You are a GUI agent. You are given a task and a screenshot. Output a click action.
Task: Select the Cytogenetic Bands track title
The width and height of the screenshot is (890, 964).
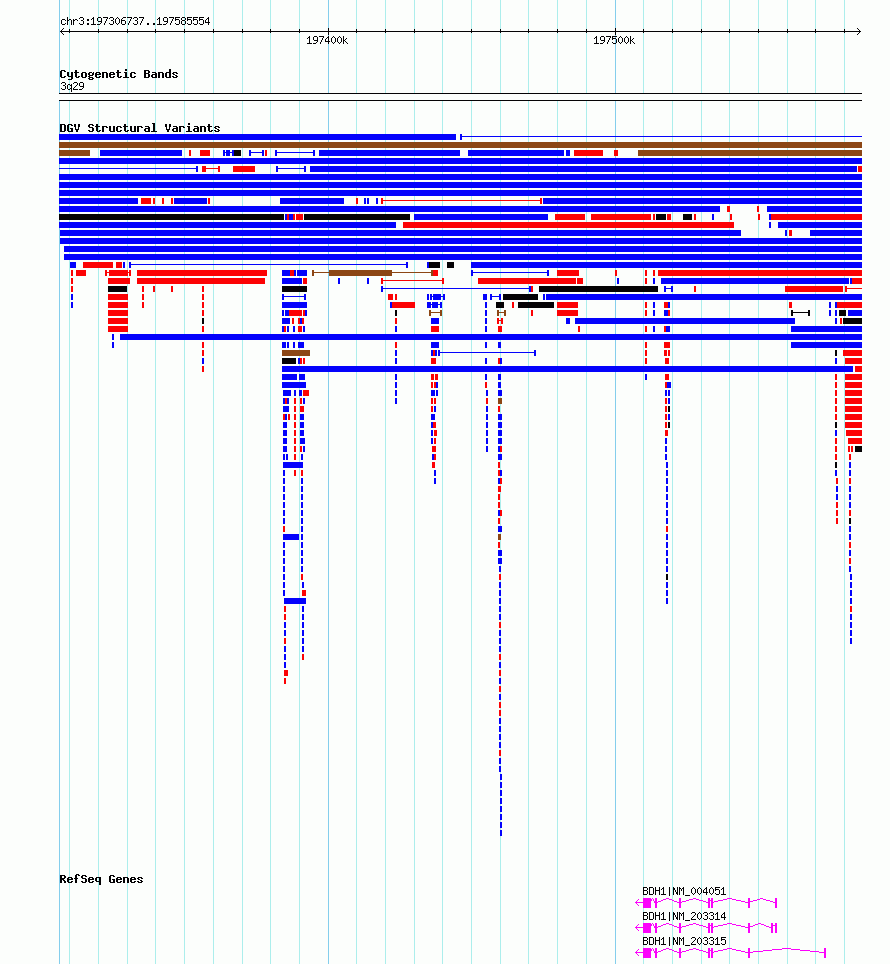pos(119,74)
